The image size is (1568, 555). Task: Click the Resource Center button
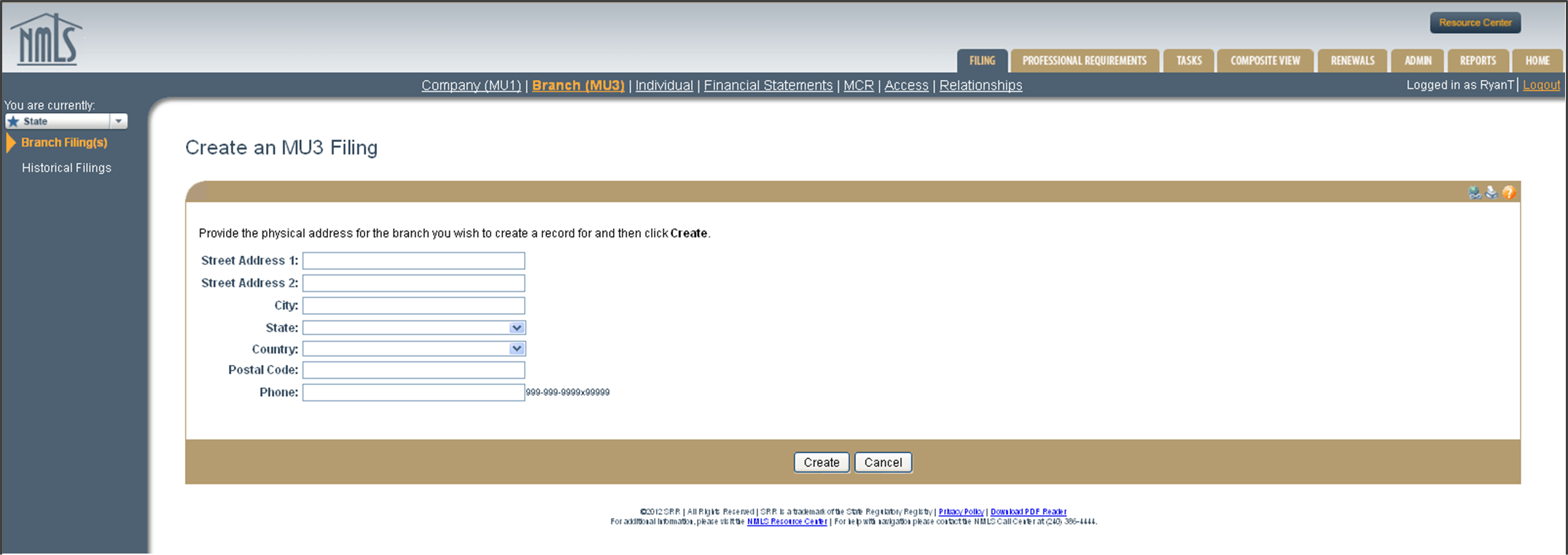pos(1475,23)
